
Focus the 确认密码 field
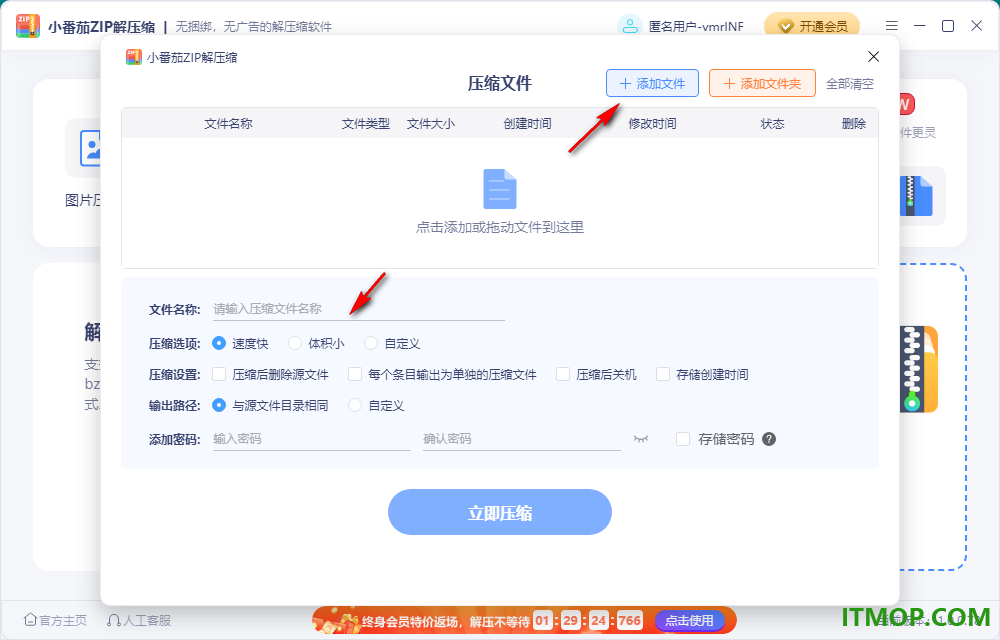(522, 439)
